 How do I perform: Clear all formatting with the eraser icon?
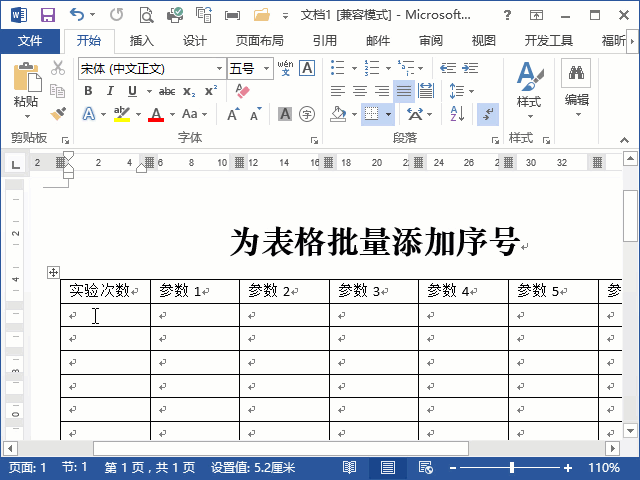[242, 91]
